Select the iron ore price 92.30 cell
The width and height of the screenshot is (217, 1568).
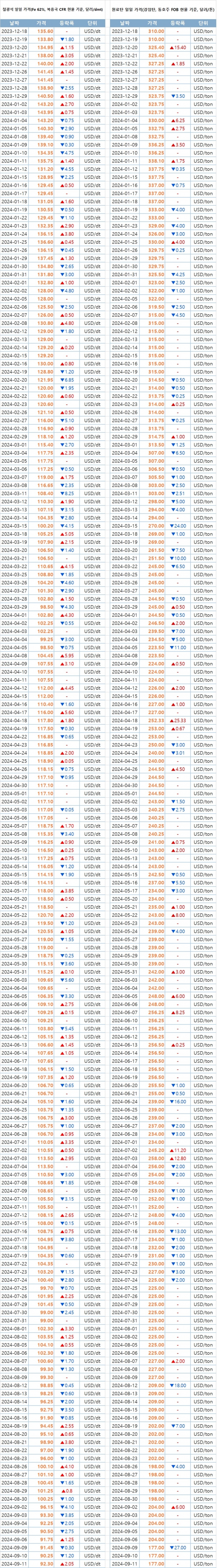[46, 1563]
